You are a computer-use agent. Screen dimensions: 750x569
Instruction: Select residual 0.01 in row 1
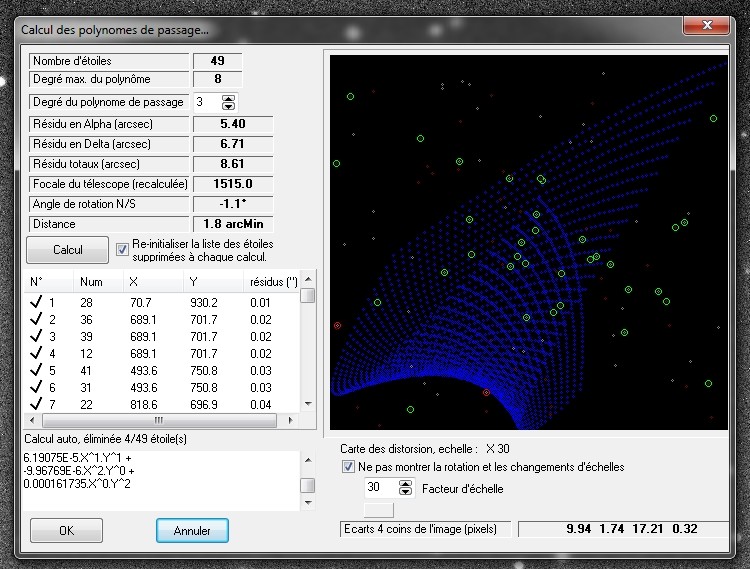tap(260, 303)
